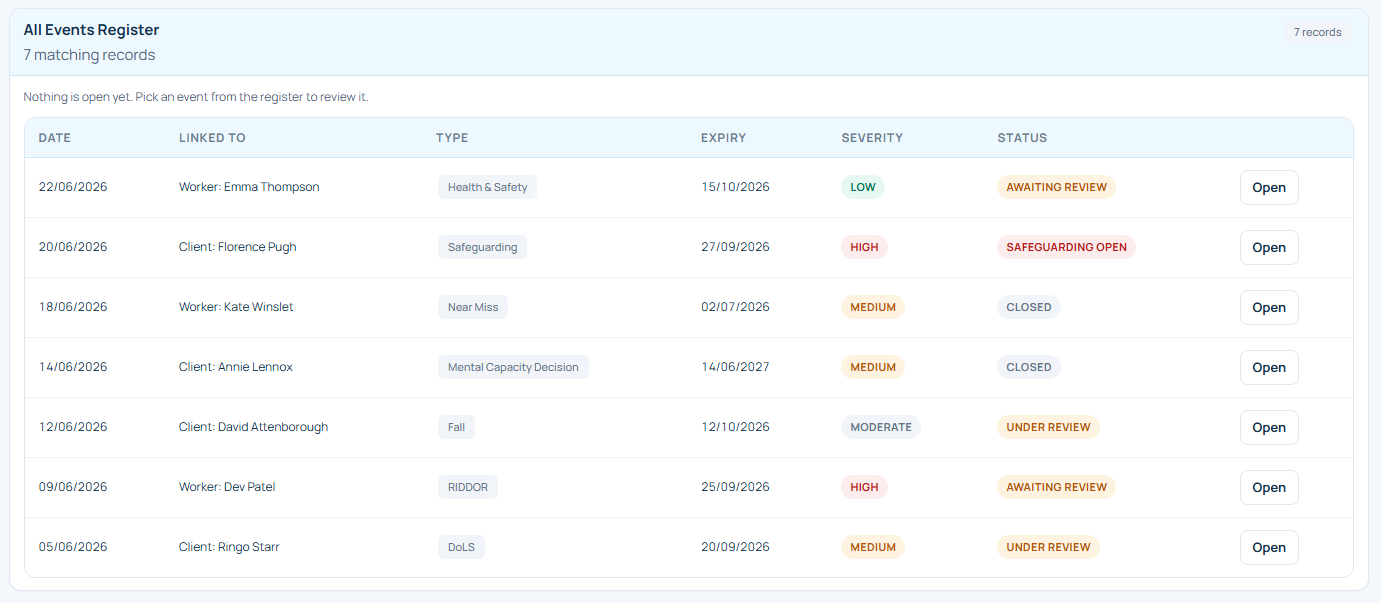Click 'Worker: Dev Patel' cell
The image size is (1382, 603).
point(227,487)
